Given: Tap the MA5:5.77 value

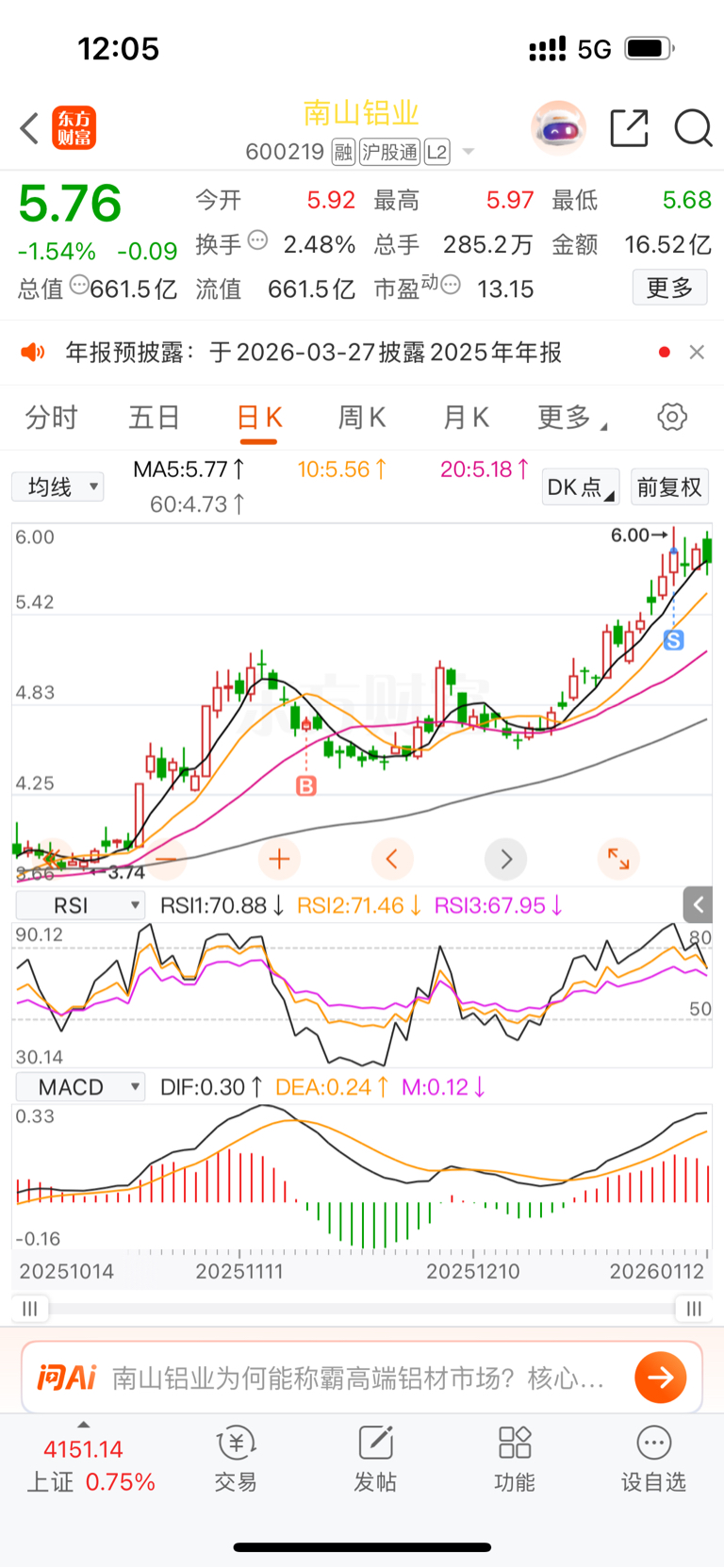Looking at the screenshot, I should pyautogui.click(x=189, y=469).
